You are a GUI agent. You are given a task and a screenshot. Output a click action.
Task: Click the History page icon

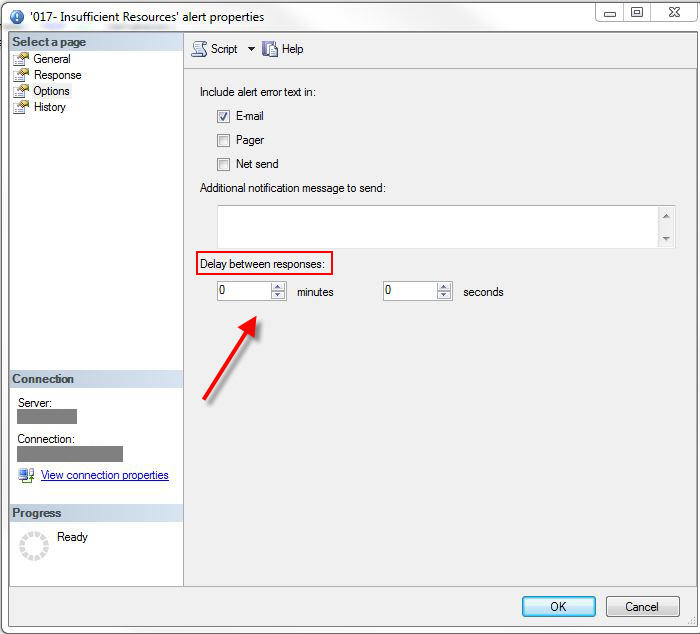pos(21,107)
